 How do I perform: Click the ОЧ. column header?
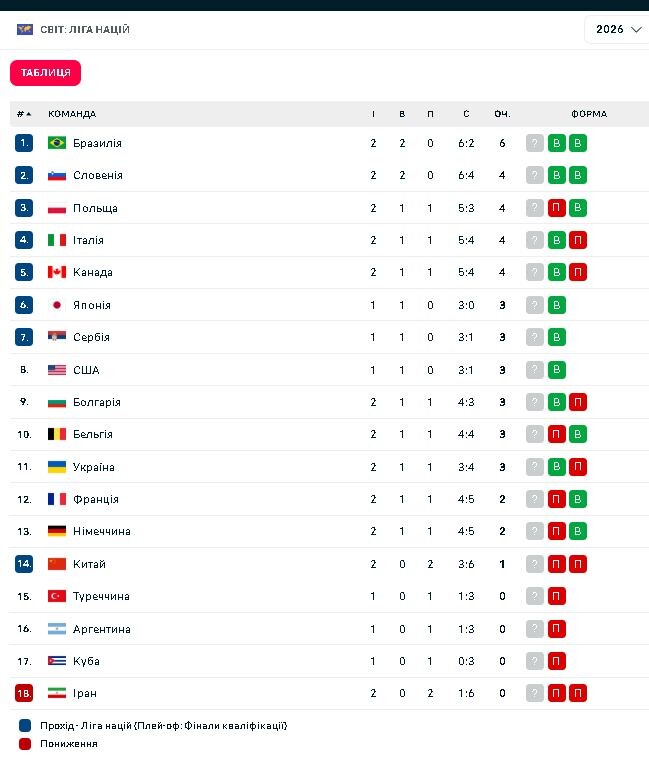click(x=502, y=114)
